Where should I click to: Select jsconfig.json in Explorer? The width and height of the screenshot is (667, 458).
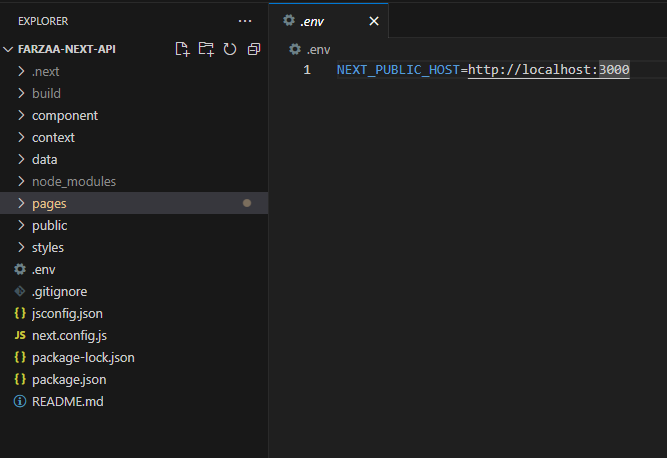pos(67,313)
